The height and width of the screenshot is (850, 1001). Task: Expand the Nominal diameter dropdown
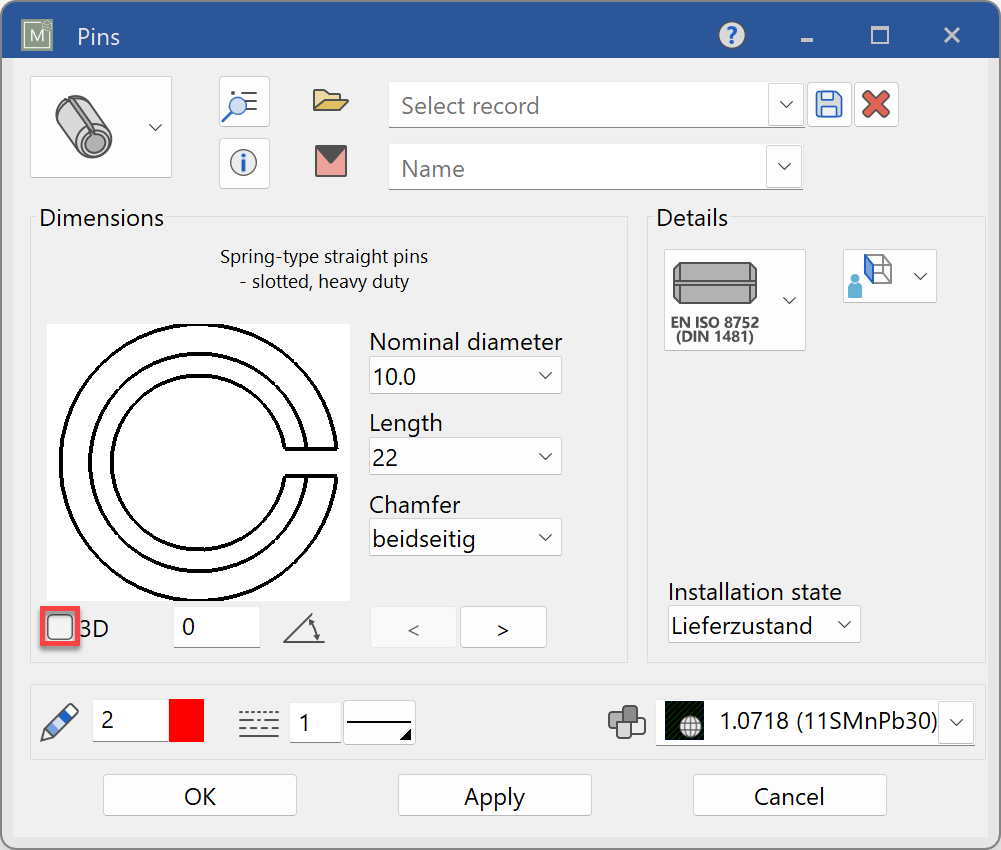[546, 375]
